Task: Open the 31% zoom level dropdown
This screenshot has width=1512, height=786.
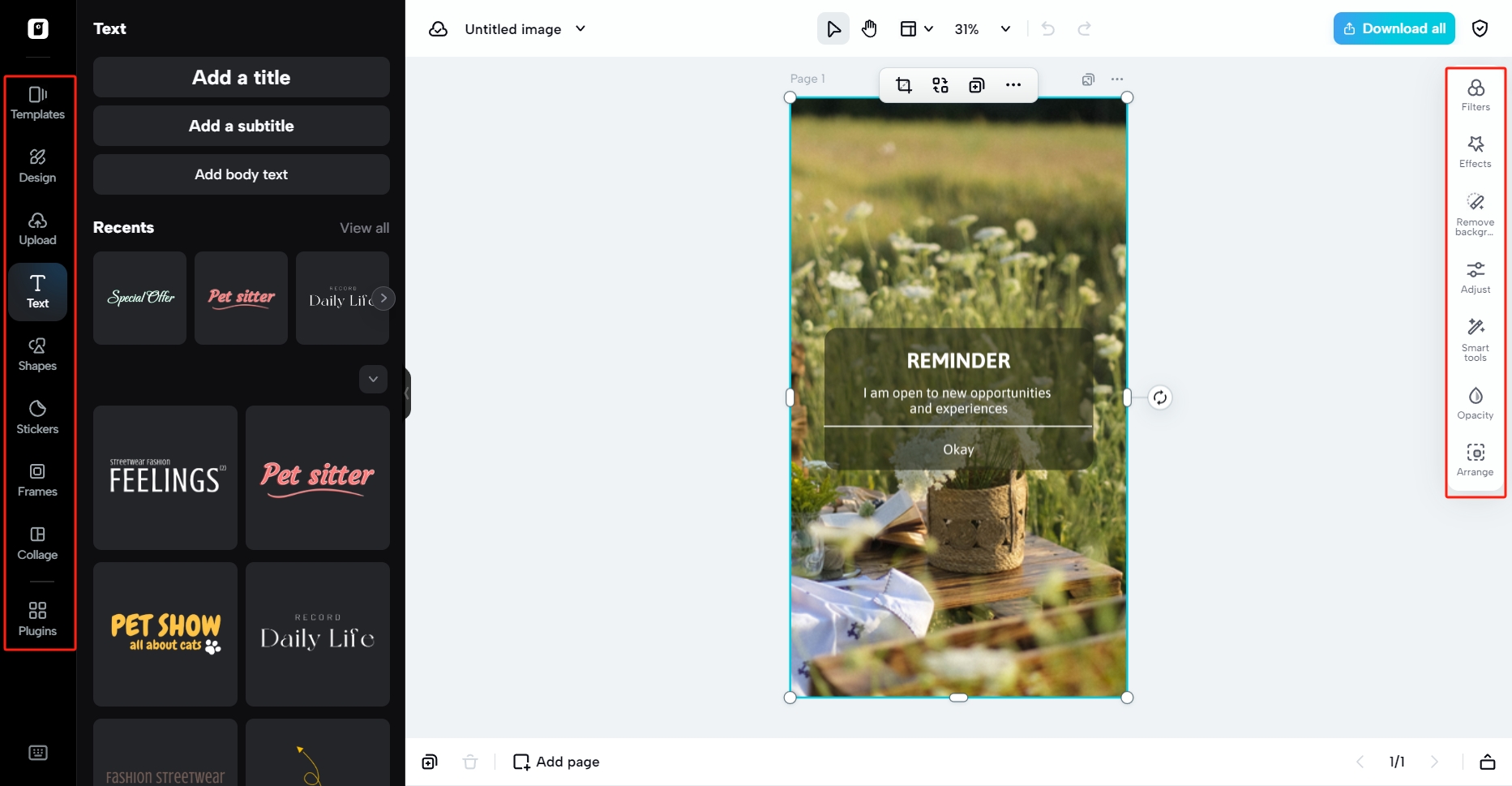Action: click(x=983, y=29)
